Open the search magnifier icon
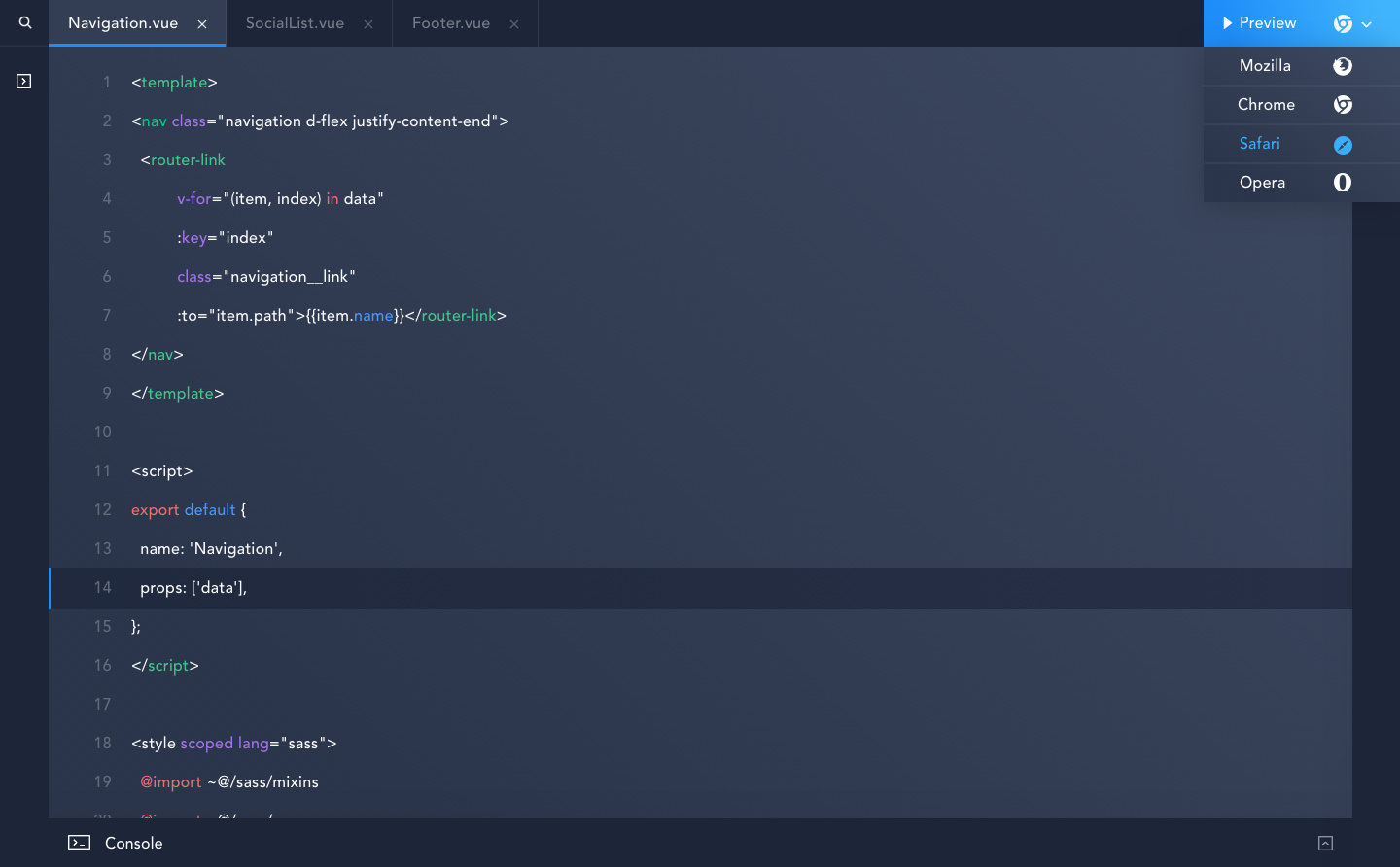This screenshot has height=867, width=1400. [25, 22]
